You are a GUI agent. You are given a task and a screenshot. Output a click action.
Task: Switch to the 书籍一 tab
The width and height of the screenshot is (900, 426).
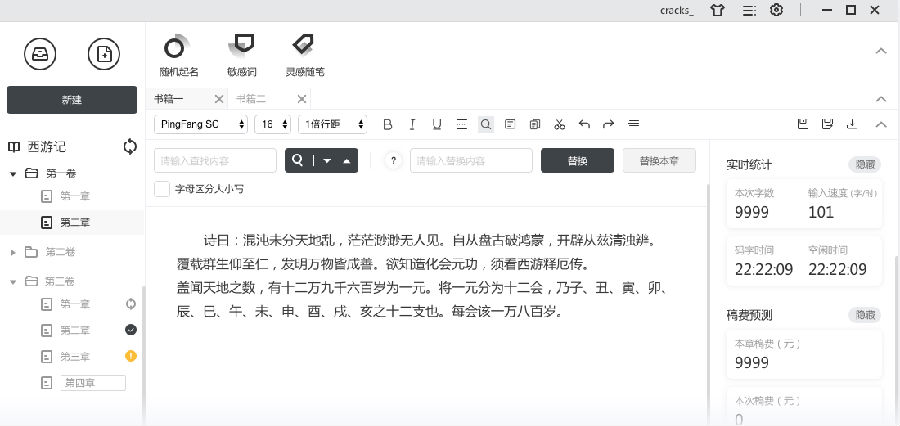(168, 99)
